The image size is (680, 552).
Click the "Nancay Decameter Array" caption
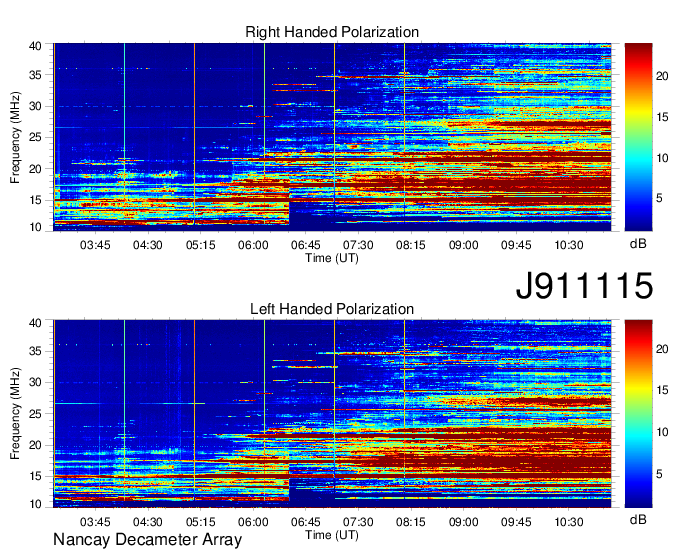point(147,540)
